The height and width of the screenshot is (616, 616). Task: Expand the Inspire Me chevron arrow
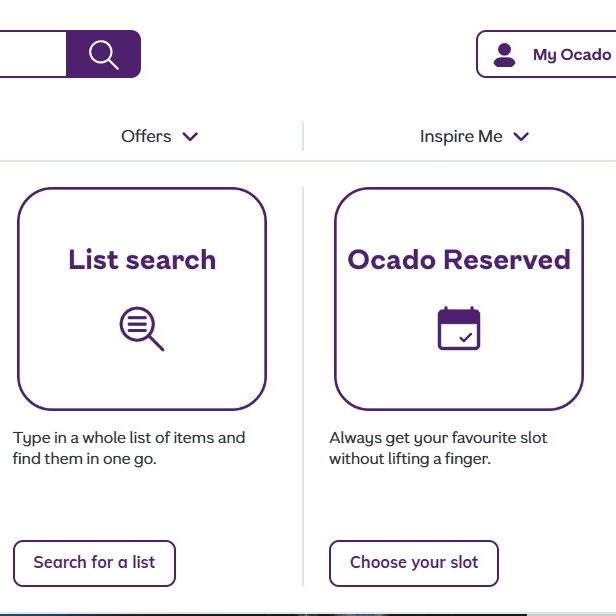(x=520, y=137)
